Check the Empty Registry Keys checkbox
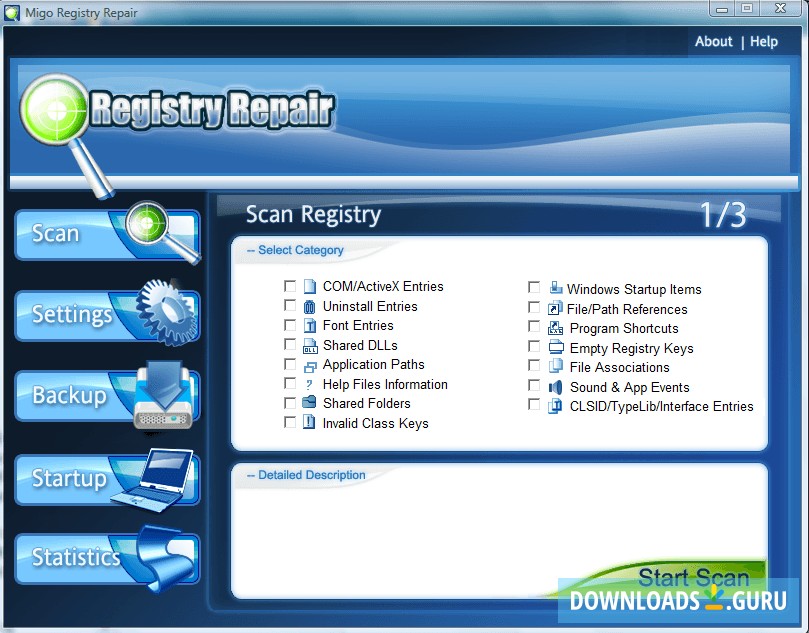The width and height of the screenshot is (809, 633). 534,346
